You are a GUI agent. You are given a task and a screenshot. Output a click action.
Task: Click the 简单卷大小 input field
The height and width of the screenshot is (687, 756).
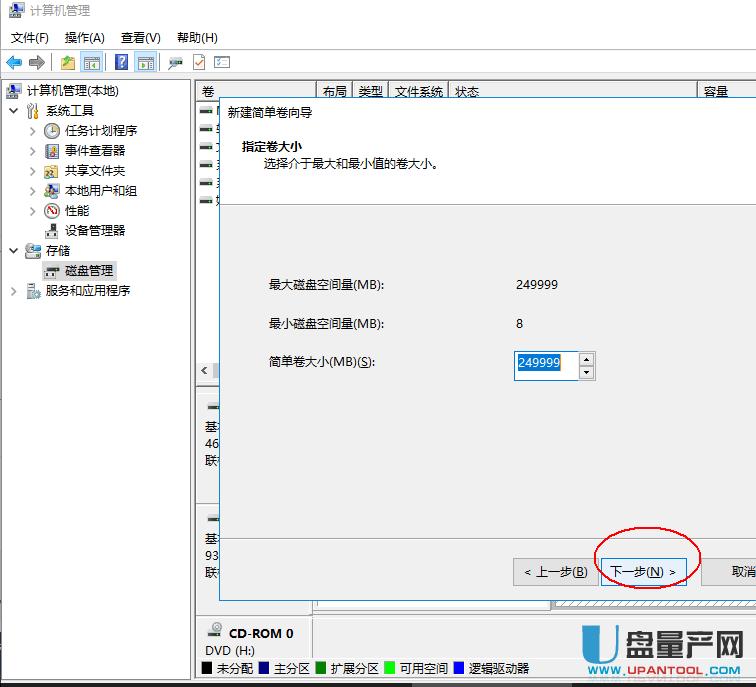point(545,365)
